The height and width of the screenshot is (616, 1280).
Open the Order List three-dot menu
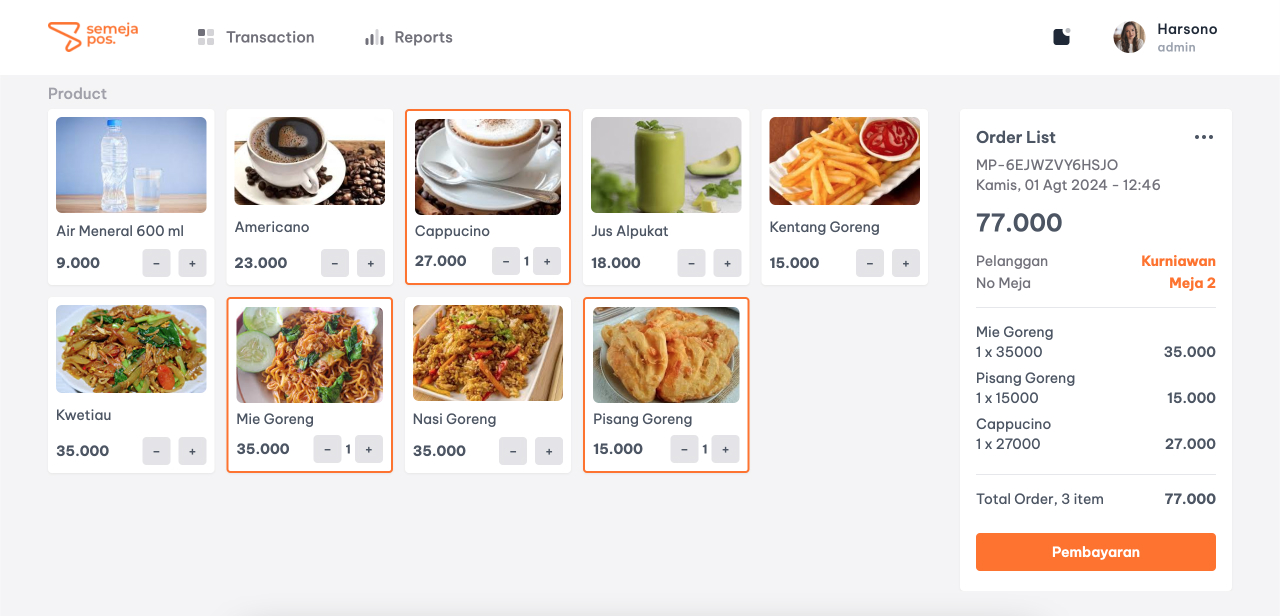1204,137
